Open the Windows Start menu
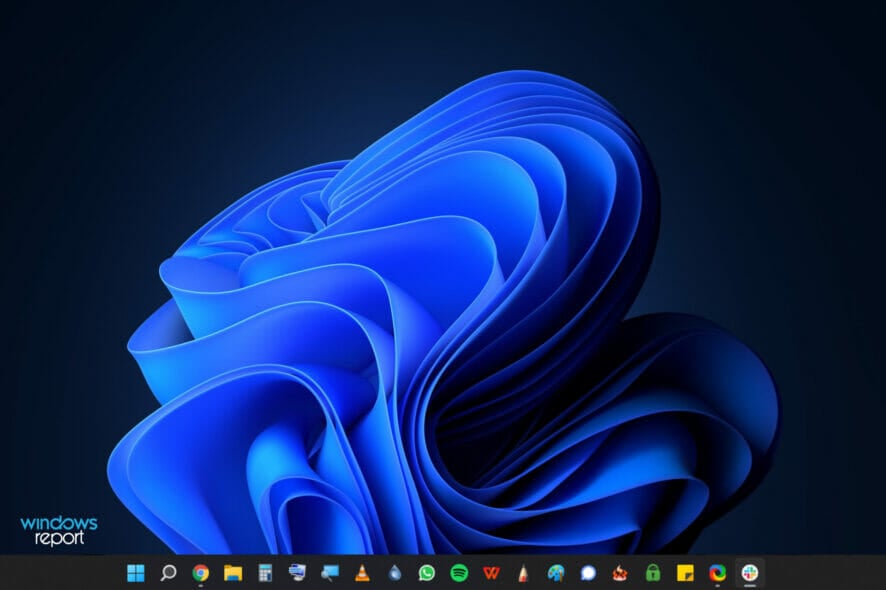This screenshot has width=886, height=590. pyautogui.click(x=136, y=572)
